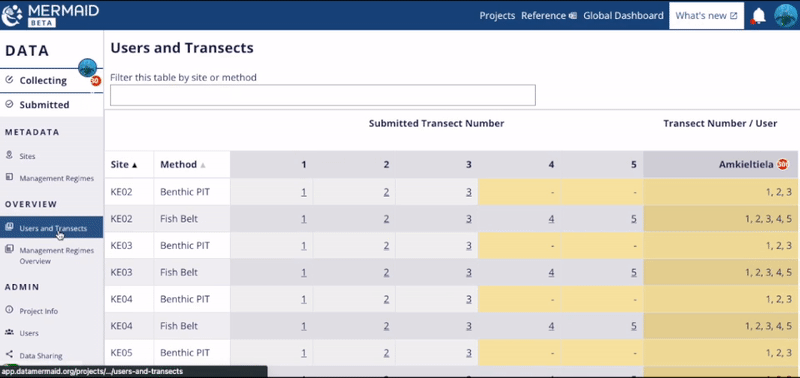Click the Submitted Transect Number header

pyautogui.click(x=436, y=123)
